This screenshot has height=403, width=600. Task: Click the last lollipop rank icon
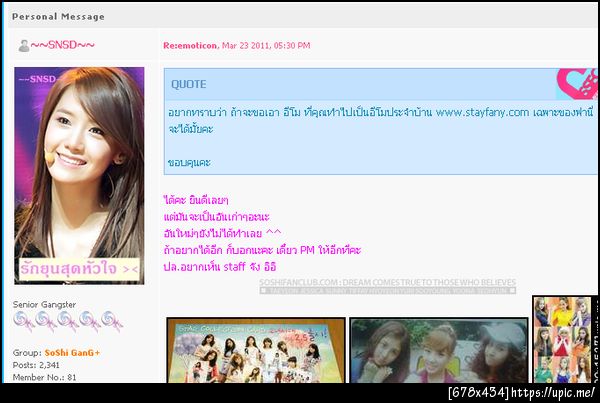click(x=112, y=321)
